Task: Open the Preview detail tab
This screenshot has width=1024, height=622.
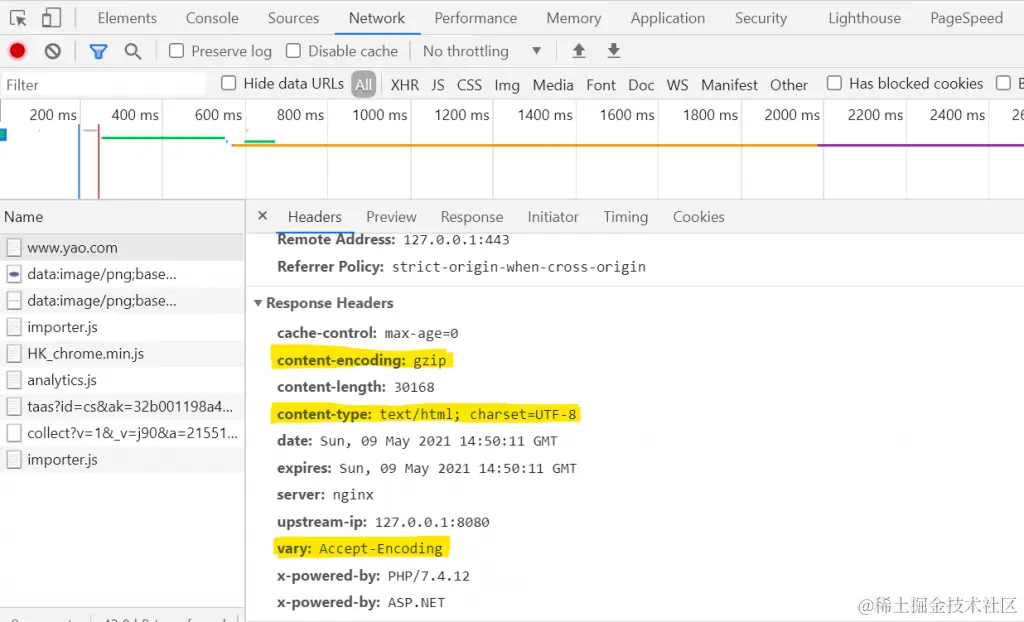Action: [x=391, y=216]
